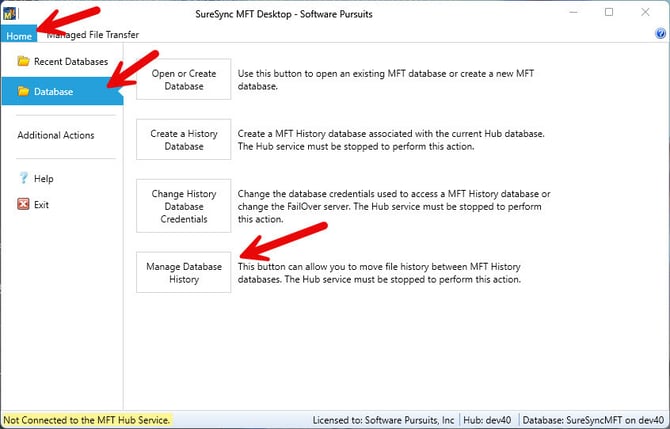Click the Additional Actions heading
Screen dimensions: 670x429
point(56,135)
